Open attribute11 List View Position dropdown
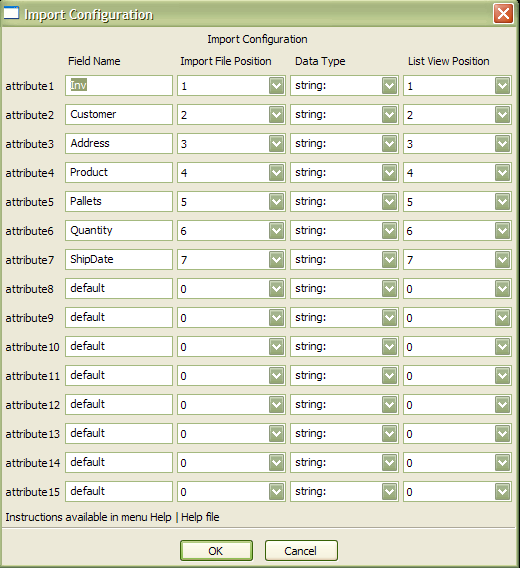The width and height of the screenshot is (524, 572). [x=502, y=375]
